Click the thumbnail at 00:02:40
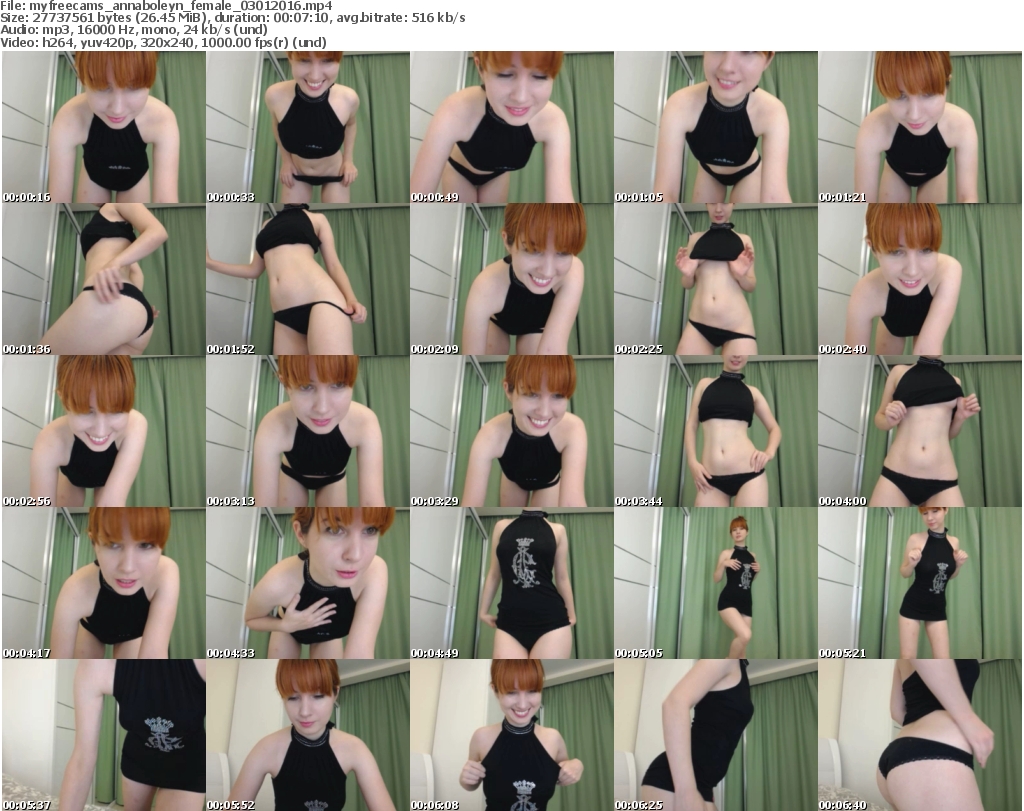Screen dimensions: 1024x811 pyautogui.click(x=920, y=279)
